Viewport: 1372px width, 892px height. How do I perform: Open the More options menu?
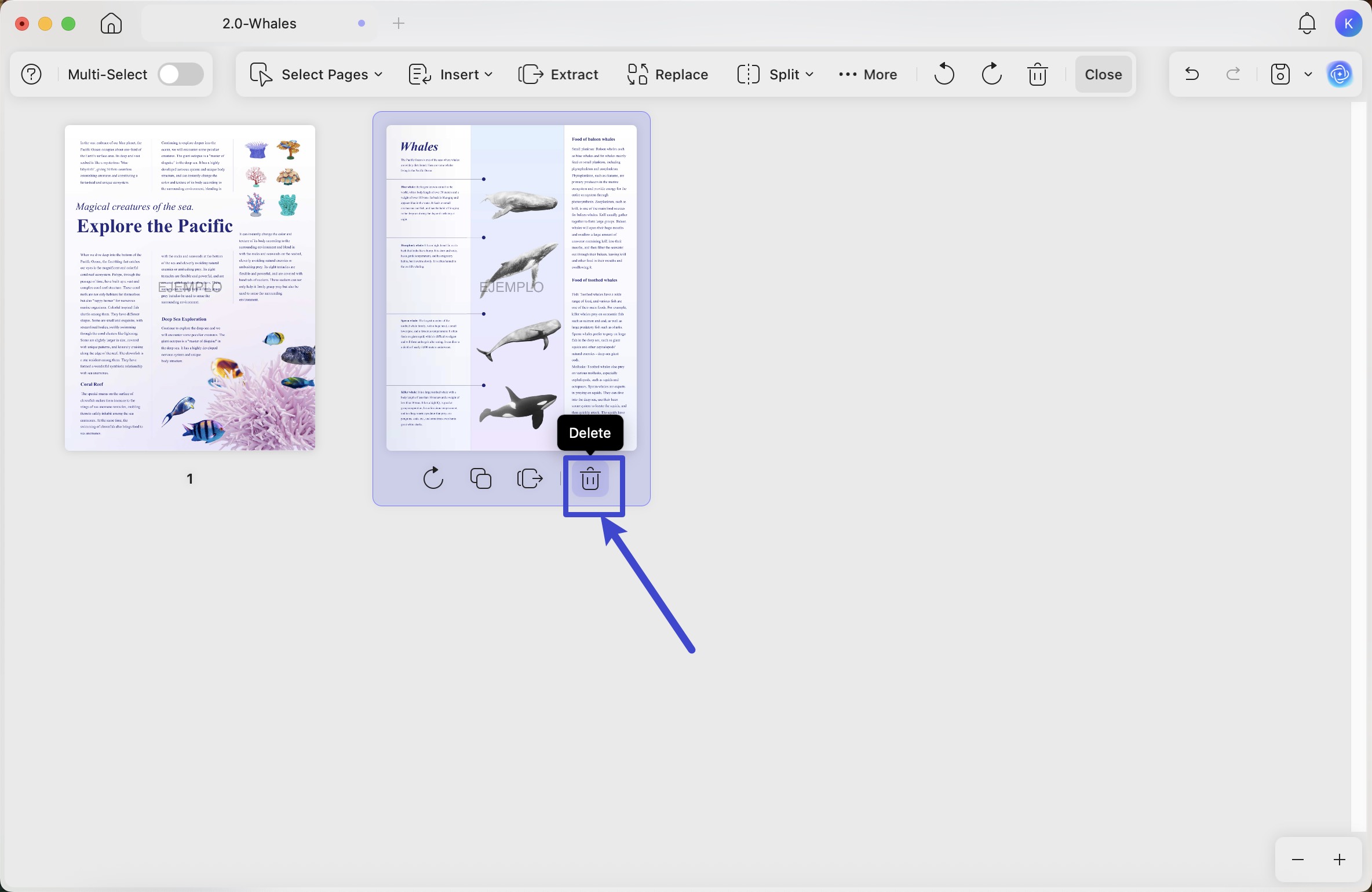point(868,74)
